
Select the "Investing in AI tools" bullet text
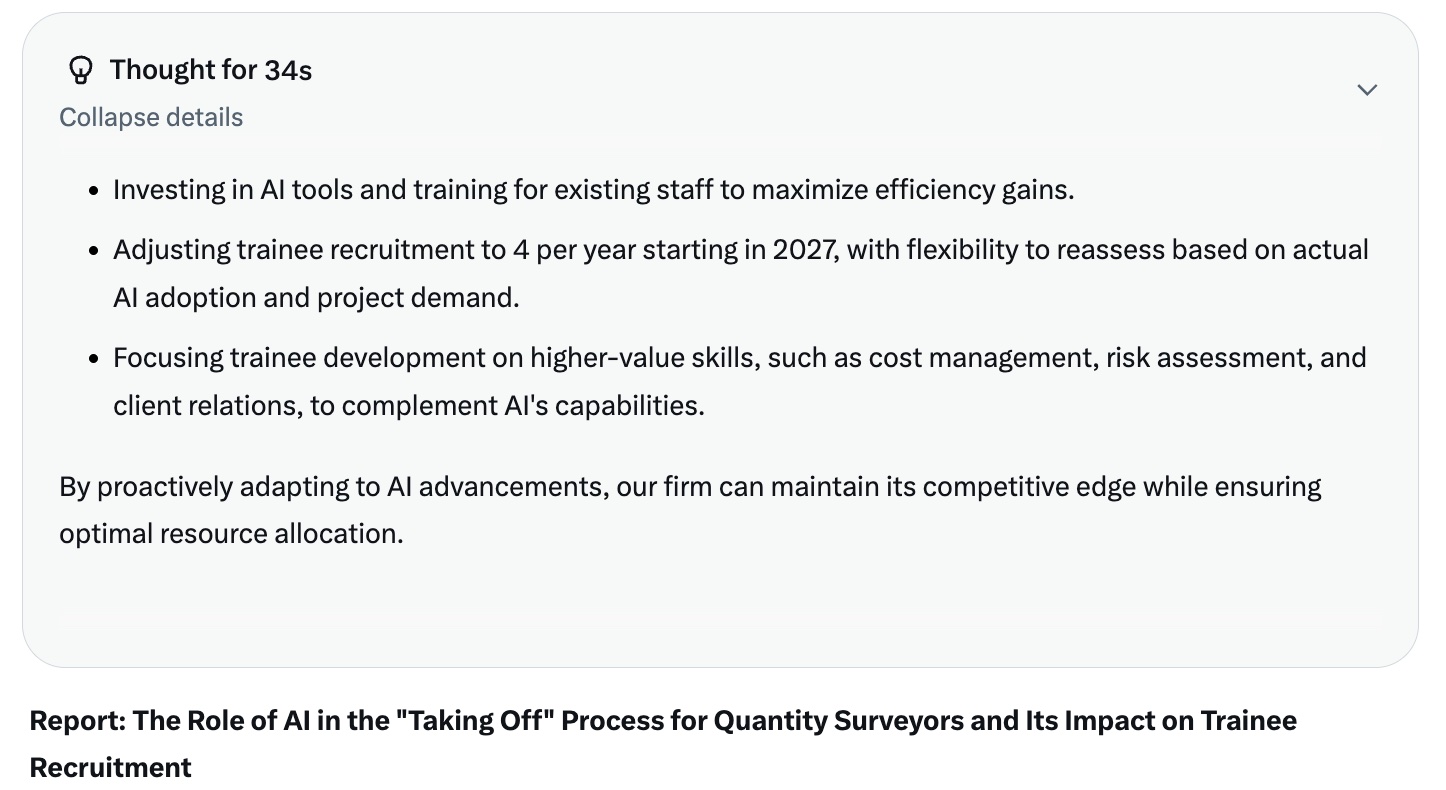594,189
